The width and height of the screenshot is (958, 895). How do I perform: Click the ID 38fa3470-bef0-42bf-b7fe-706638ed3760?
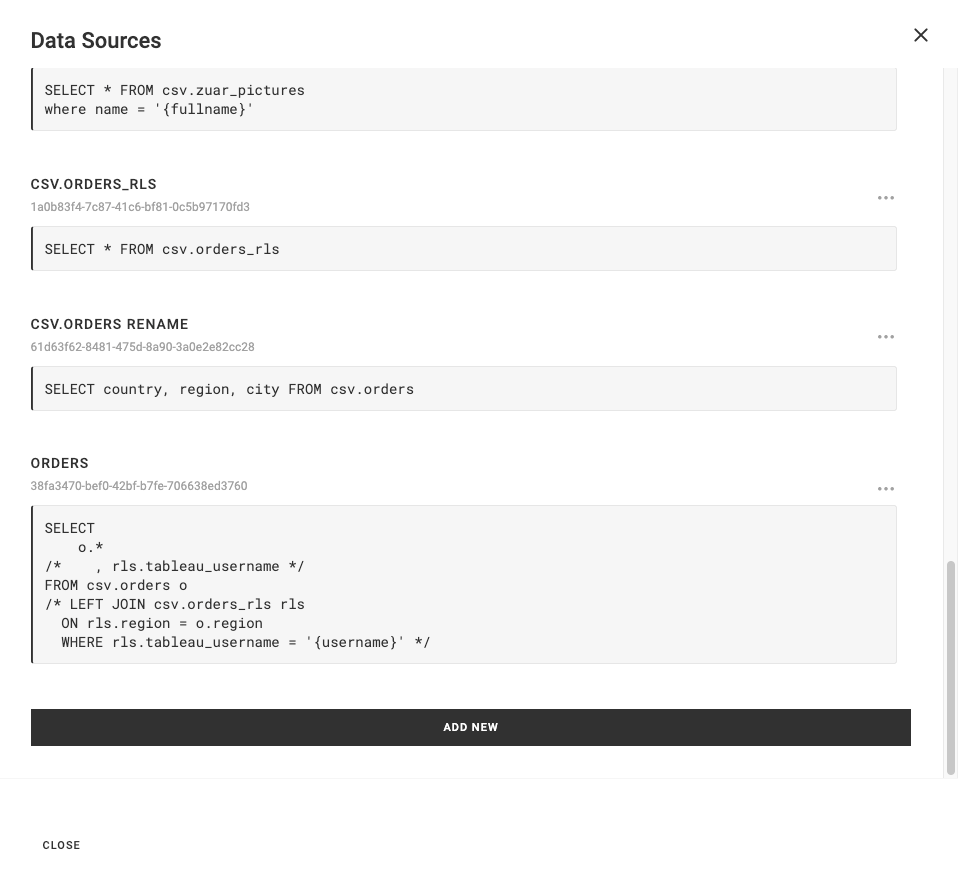click(139, 486)
